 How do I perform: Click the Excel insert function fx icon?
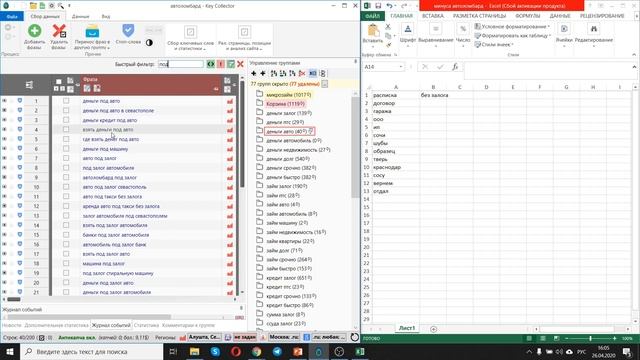455,67
